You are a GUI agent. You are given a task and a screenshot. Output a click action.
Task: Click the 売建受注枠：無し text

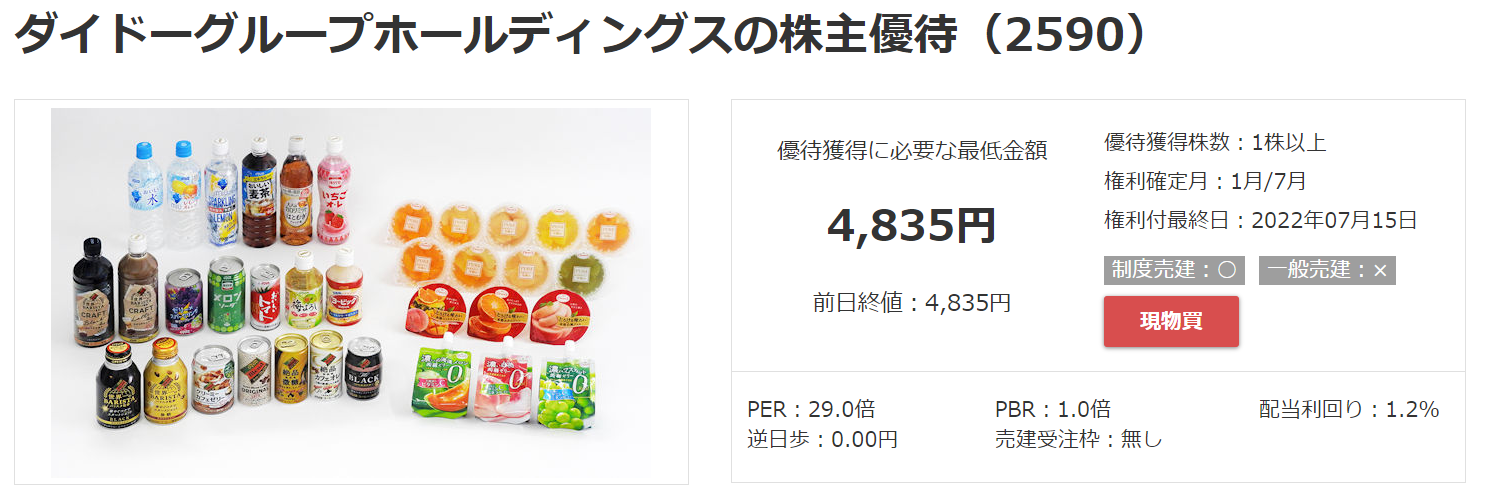pyautogui.click(x=1079, y=439)
